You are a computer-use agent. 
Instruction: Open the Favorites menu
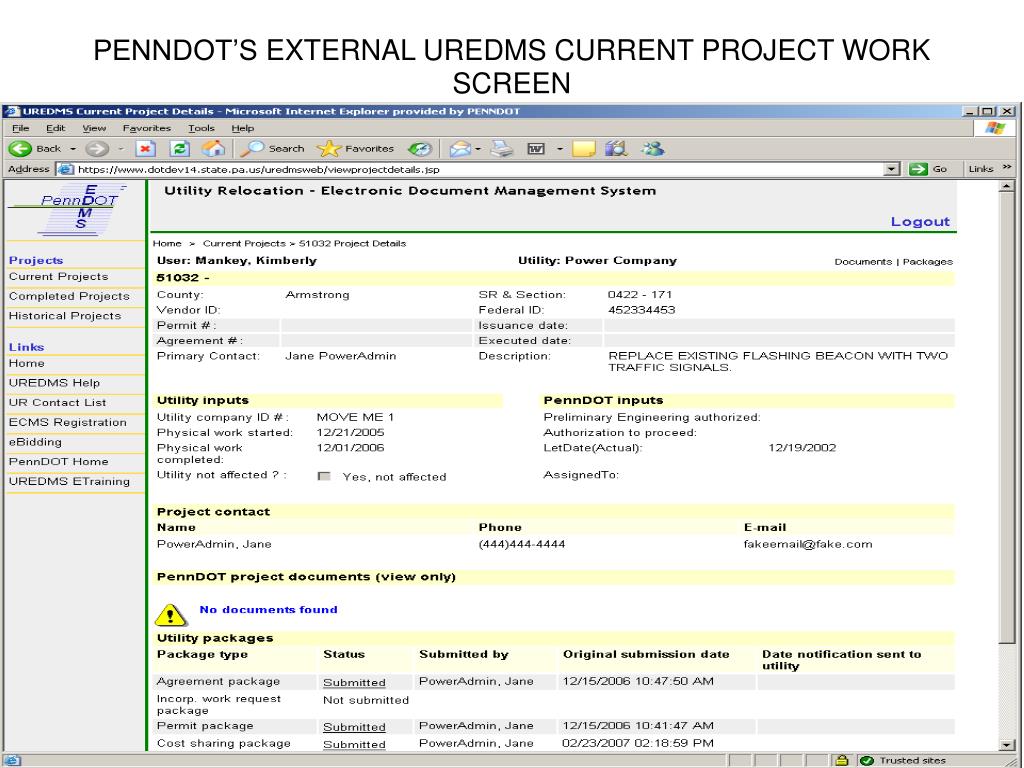(x=147, y=128)
